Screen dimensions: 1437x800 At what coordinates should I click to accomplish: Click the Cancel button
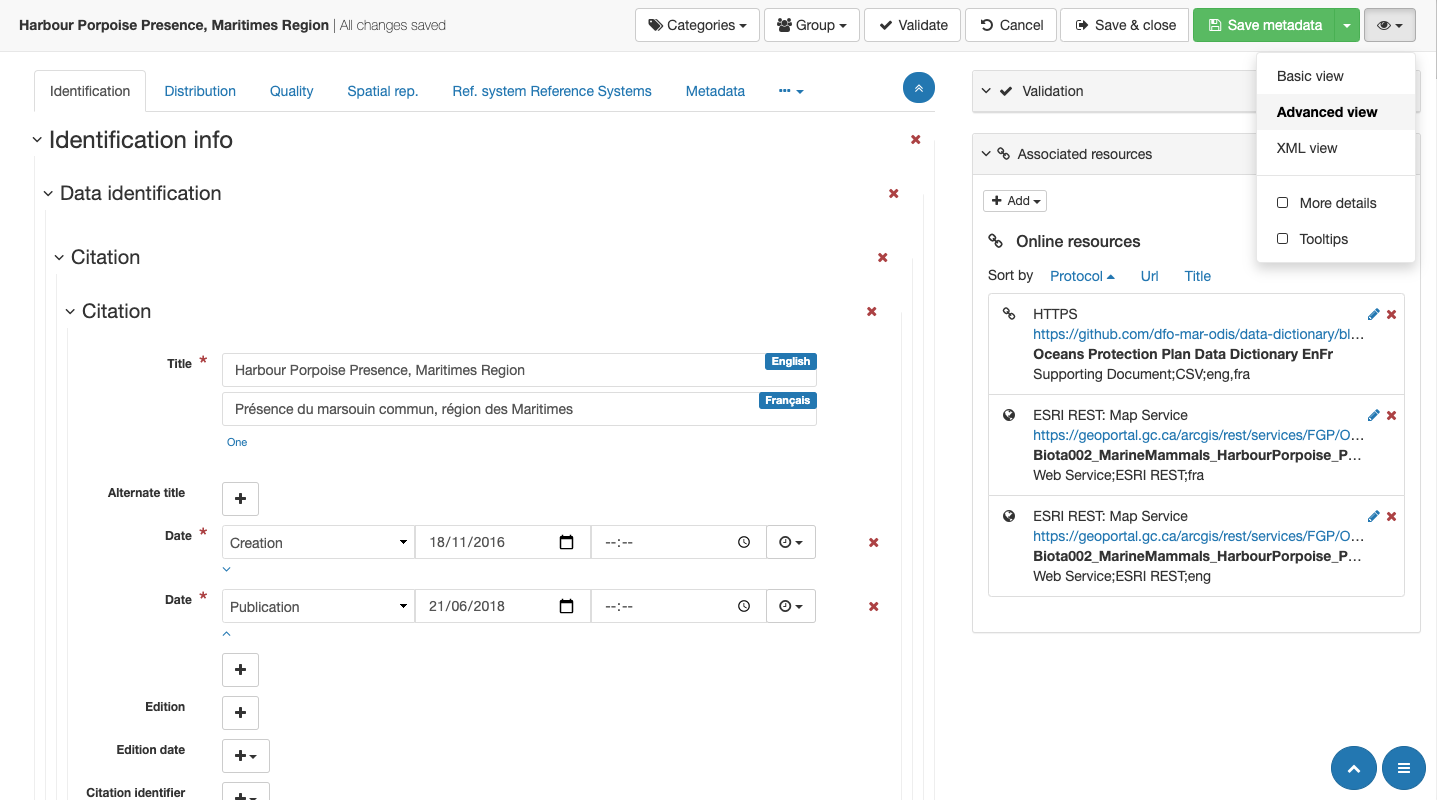pos(1011,25)
